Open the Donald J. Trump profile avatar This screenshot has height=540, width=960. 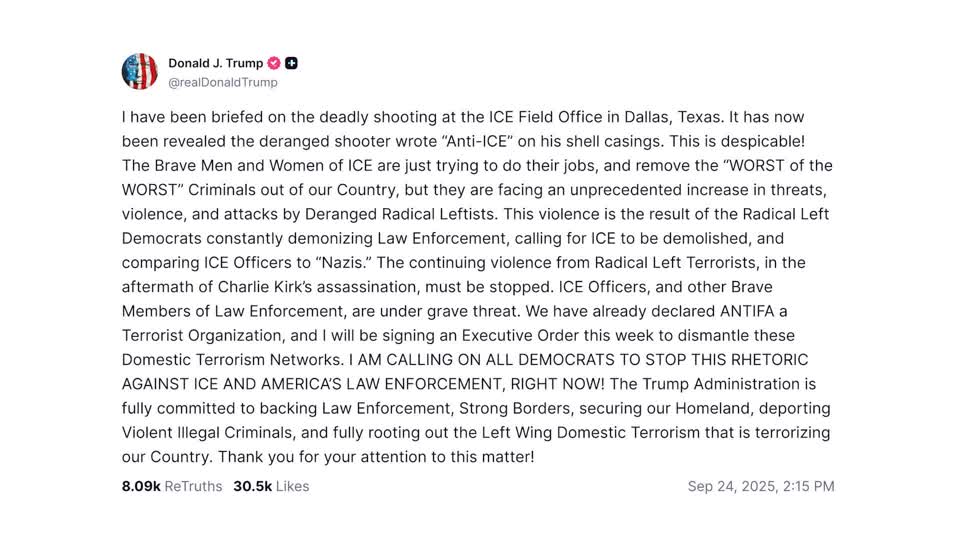tap(140, 72)
